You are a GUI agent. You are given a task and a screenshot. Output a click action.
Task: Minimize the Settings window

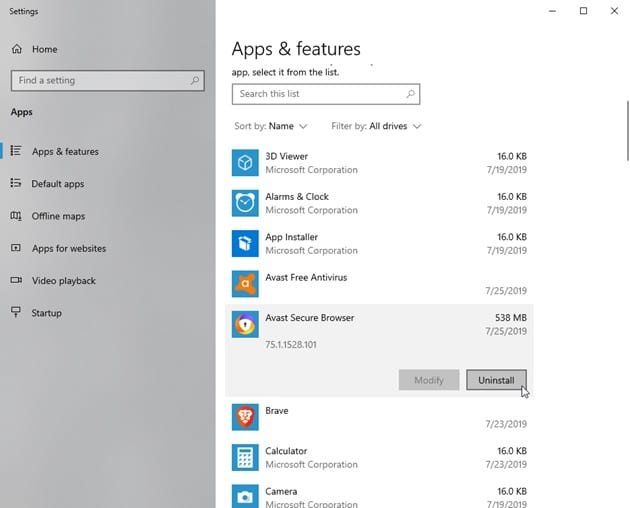tap(552, 11)
